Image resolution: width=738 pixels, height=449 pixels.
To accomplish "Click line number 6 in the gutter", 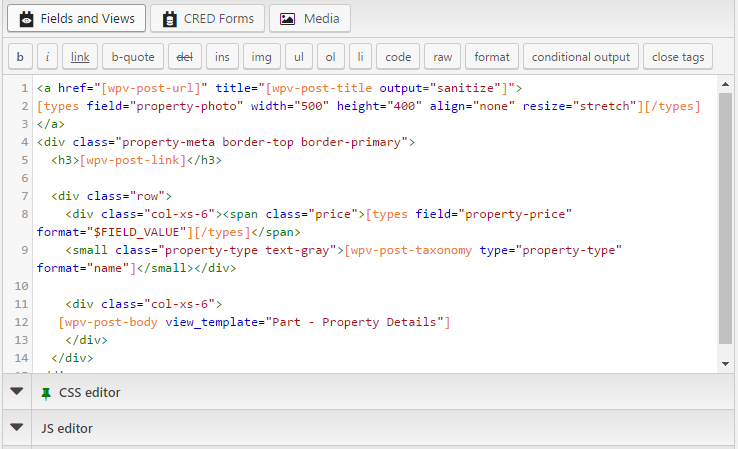I will point(24,178).
